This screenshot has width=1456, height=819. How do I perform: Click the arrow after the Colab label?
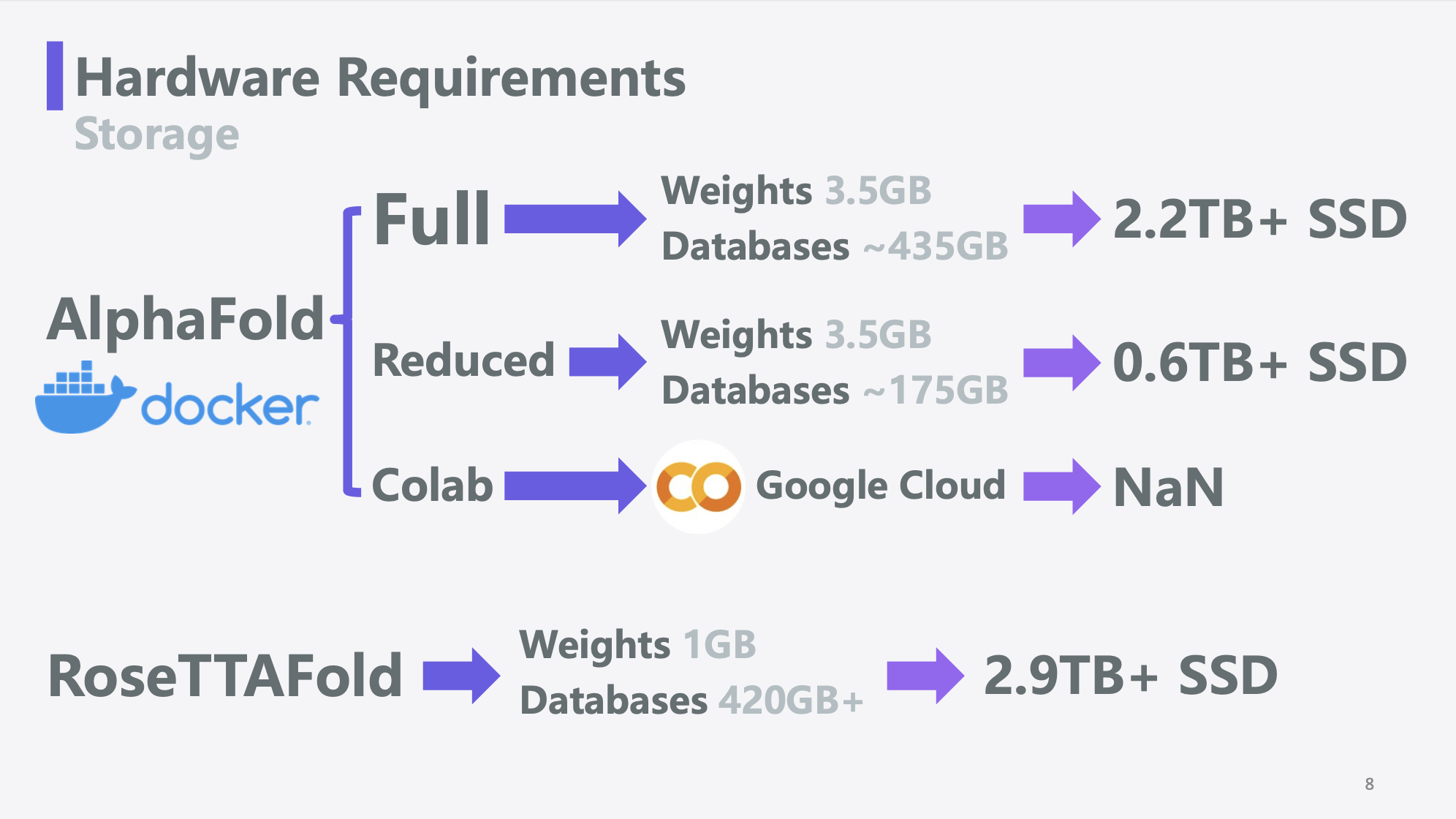(575, 486)
